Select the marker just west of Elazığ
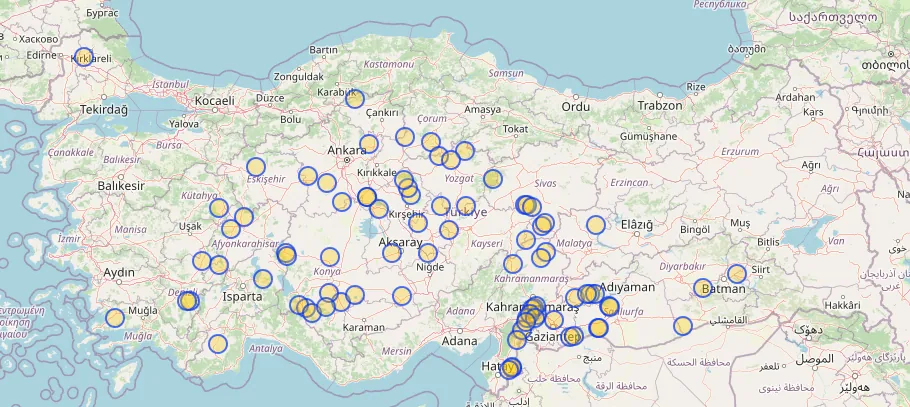The height and width of the screenshot is (407, 910). point(596,225)
